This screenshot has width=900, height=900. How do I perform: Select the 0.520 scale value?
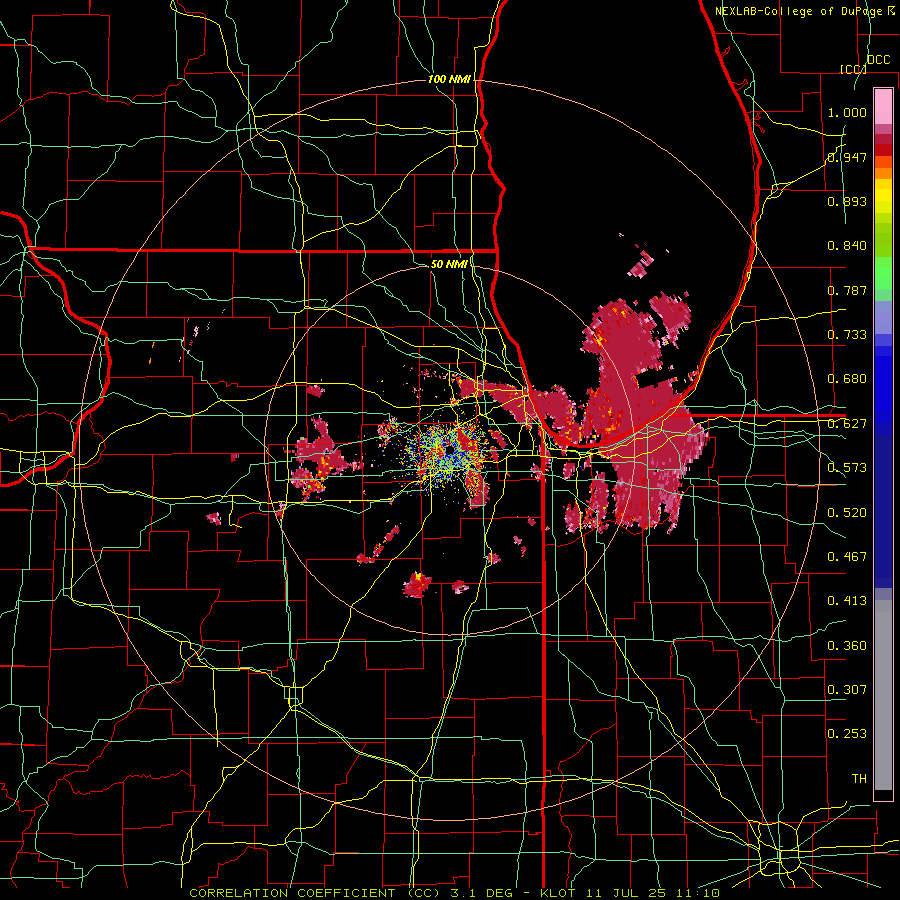[847, 513]
